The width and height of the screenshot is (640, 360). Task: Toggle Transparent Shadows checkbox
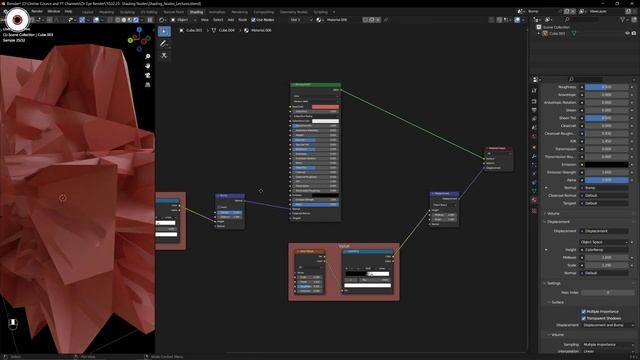(x=584, y=318)
